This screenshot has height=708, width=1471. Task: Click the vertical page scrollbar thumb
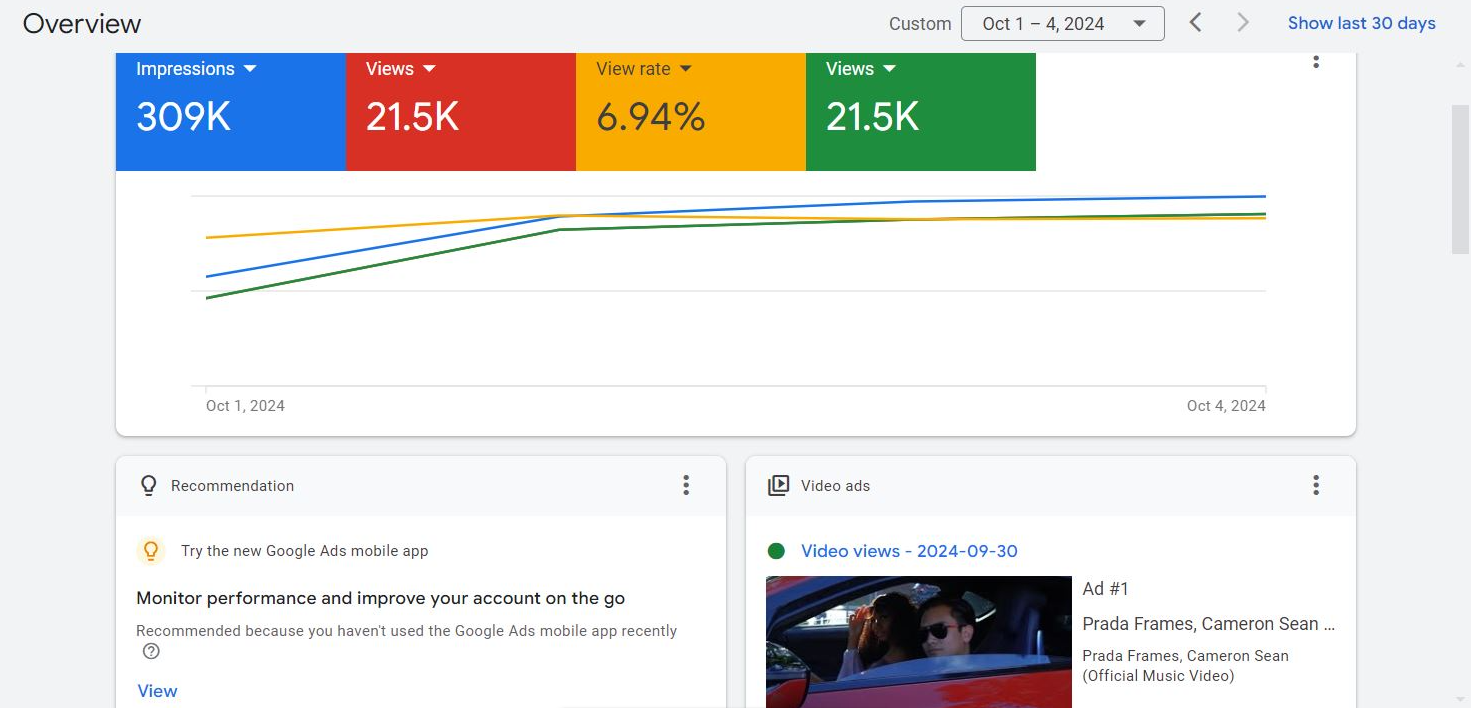1460,178
